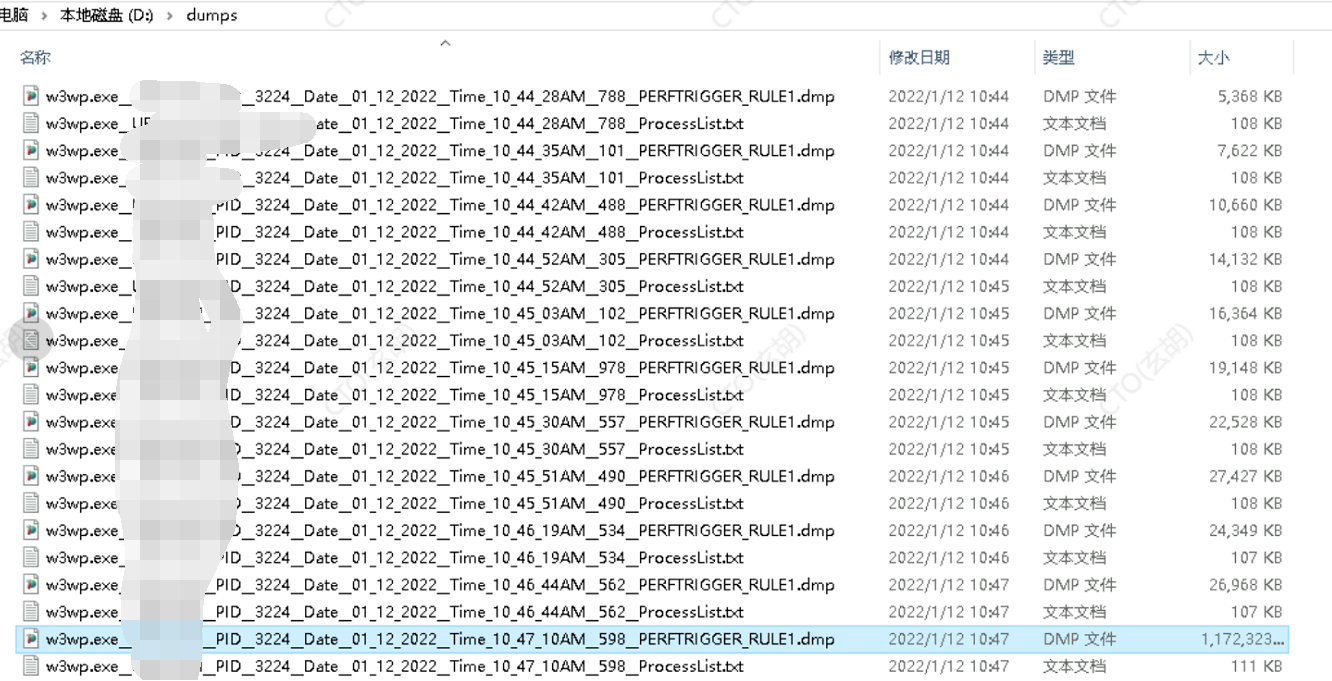
Task: Click the 10_45_51AM_490 dmp file icon
Action: pos(31,476)
